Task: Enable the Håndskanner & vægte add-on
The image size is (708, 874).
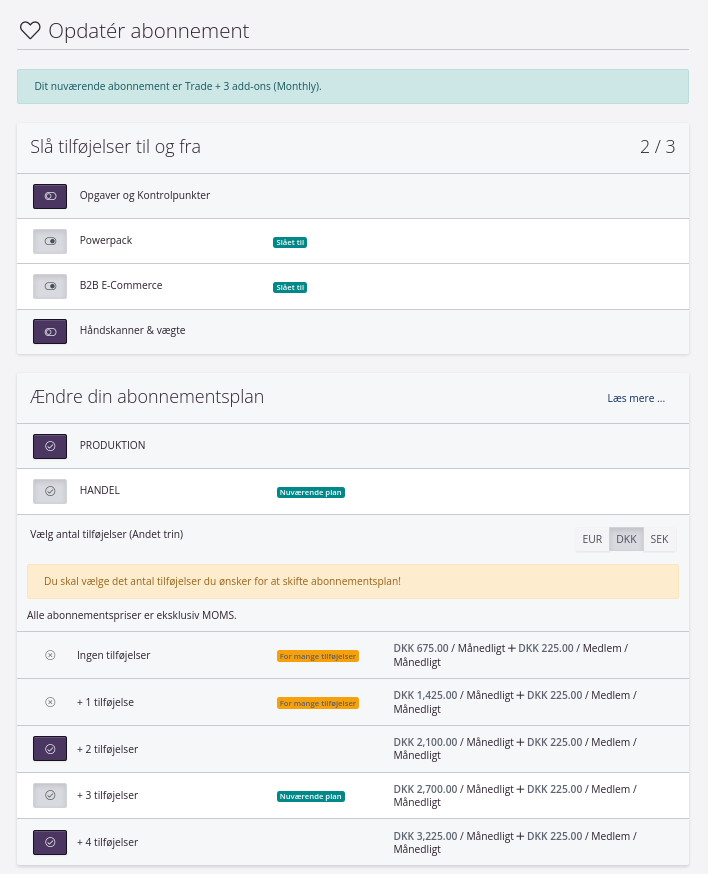Action: (x=50, y=331)
